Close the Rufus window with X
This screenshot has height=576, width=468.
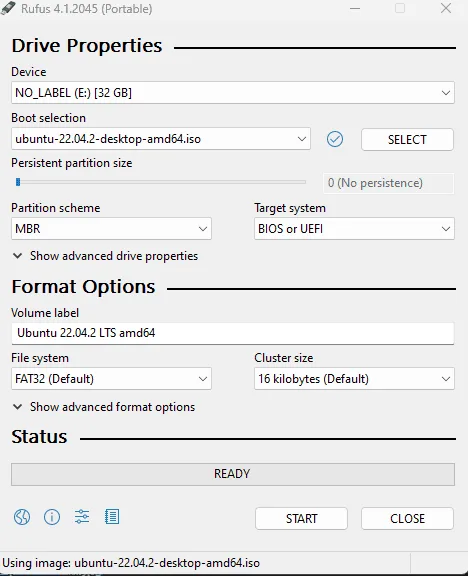click(446, 8)
